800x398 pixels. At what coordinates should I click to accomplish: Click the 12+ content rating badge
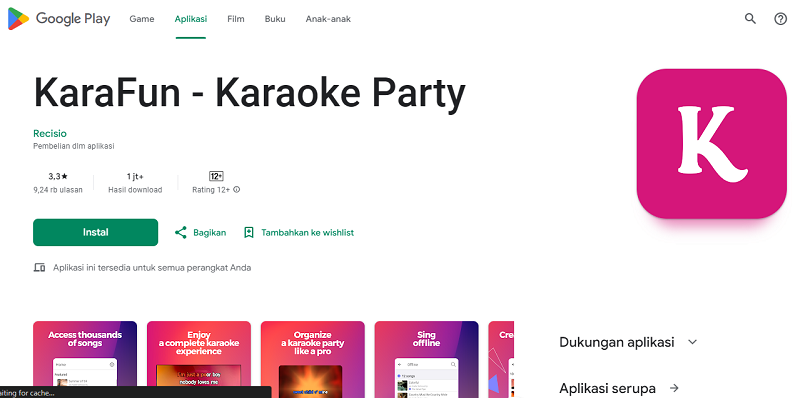point(216,177)
